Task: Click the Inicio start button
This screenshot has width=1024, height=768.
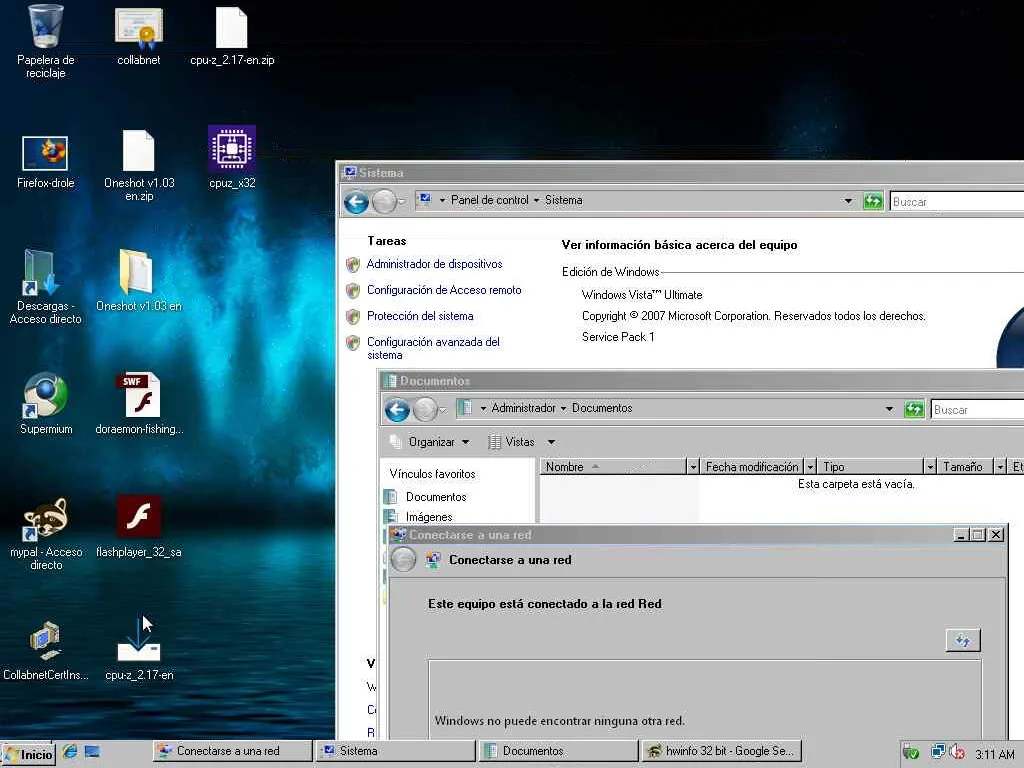Action: pos(28,754)
